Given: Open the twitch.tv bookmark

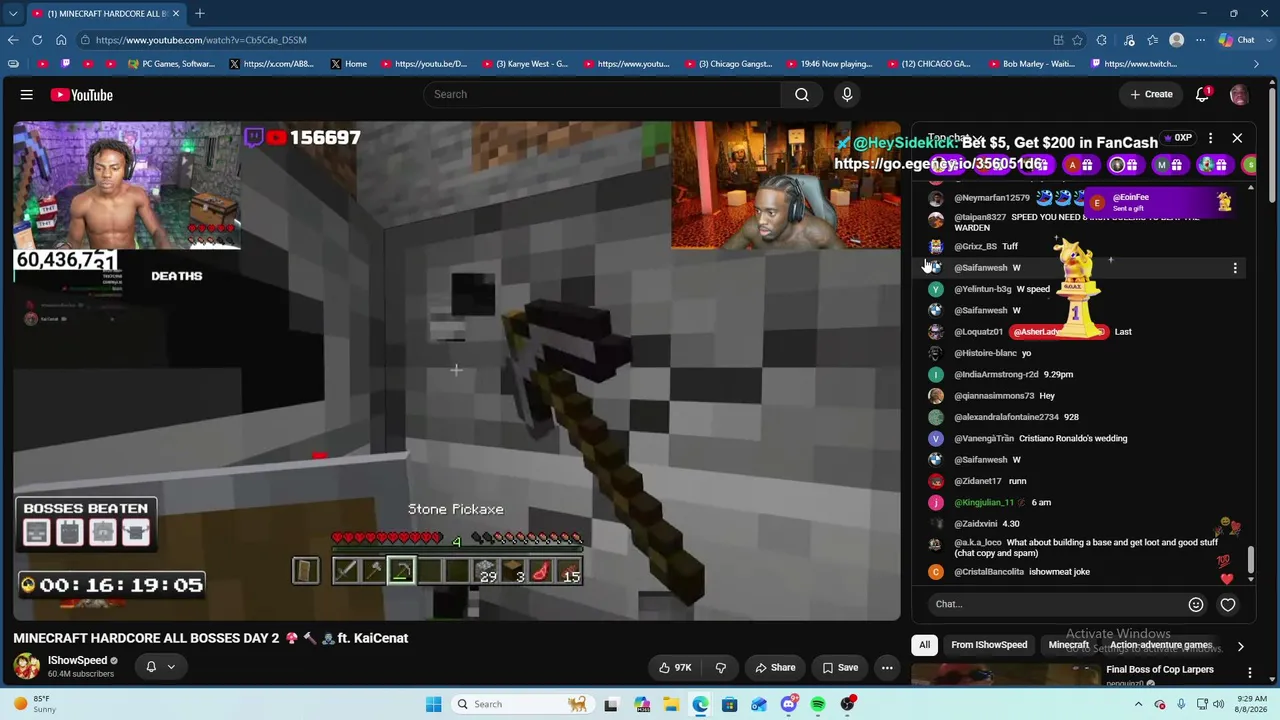Looking at the screenshot, I should pos(1134,64).
